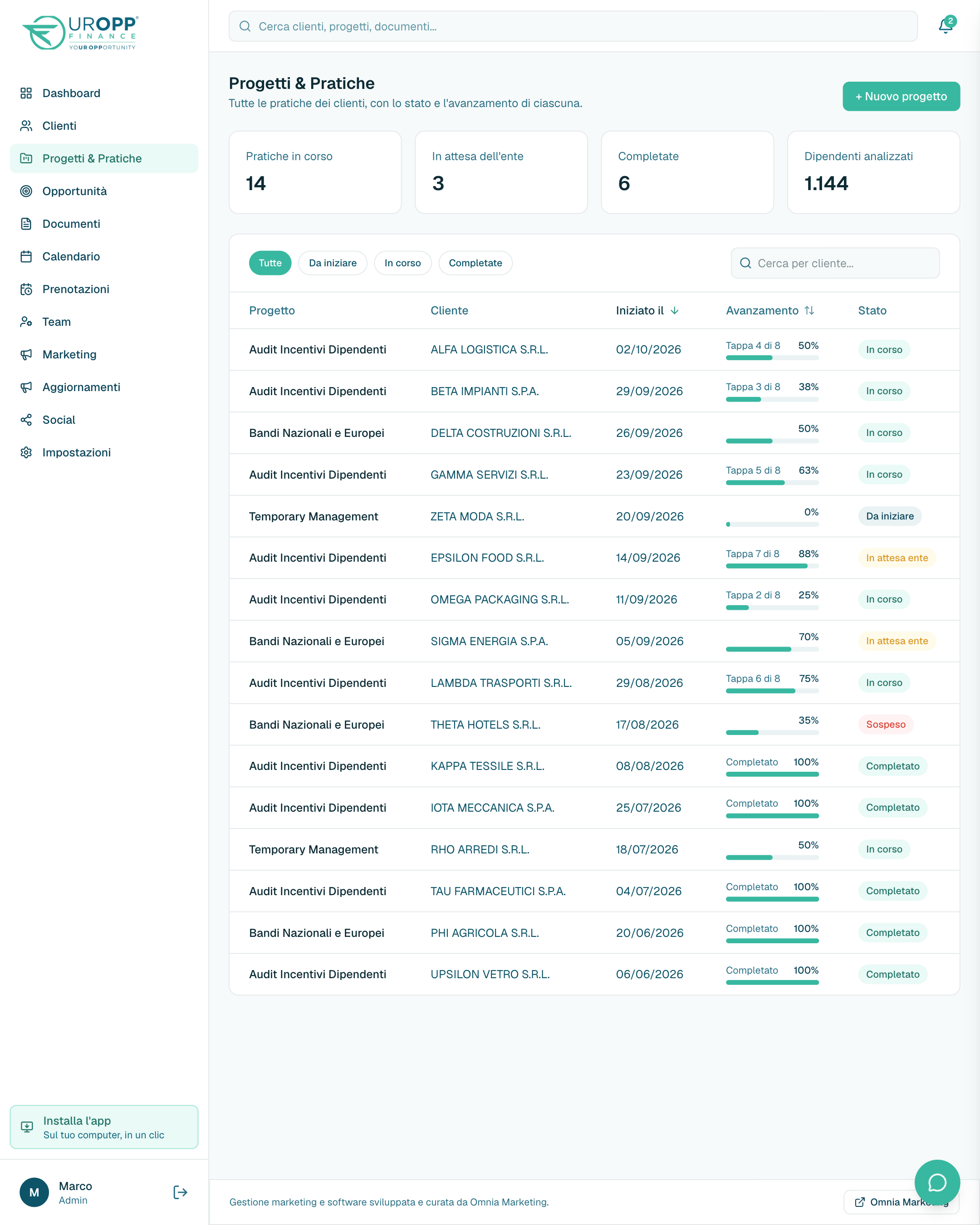Click the Tapa 6 di 8 label for LAMBDA TRASPORTI
The width and height of the screenshot is (980, 1225).
753,678
